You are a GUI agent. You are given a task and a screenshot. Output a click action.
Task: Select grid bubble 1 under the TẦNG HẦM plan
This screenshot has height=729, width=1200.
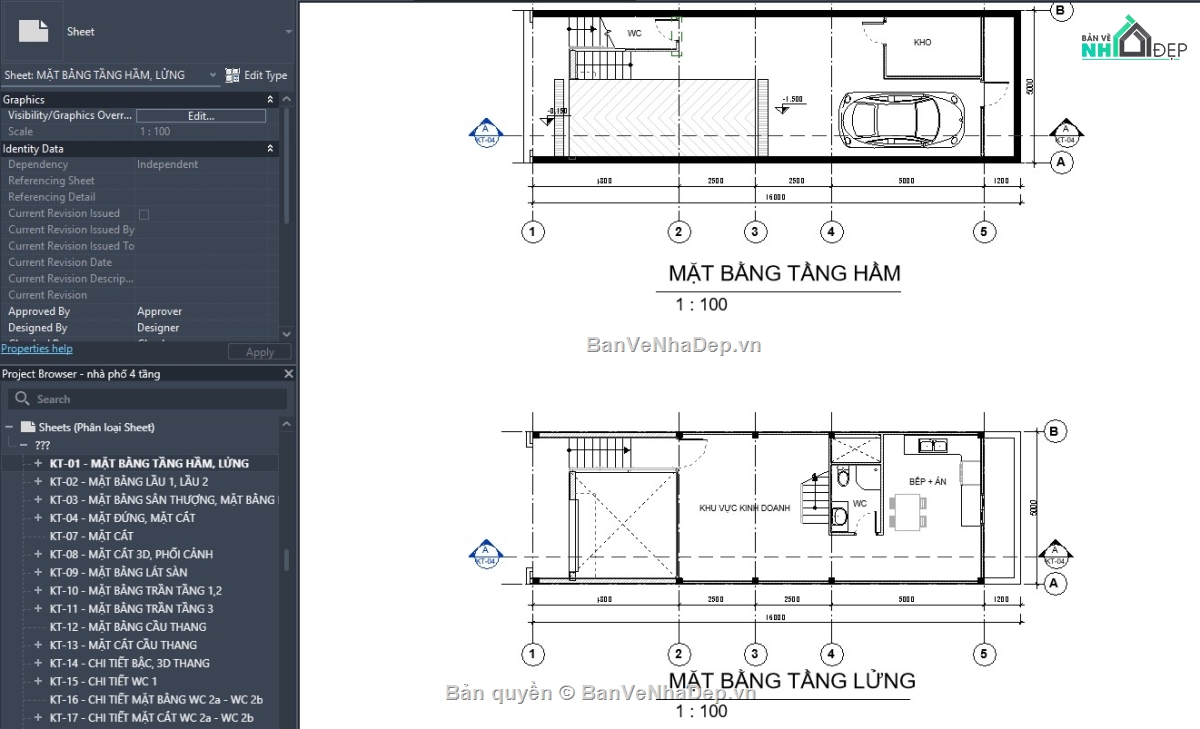(x=533, y=232)
